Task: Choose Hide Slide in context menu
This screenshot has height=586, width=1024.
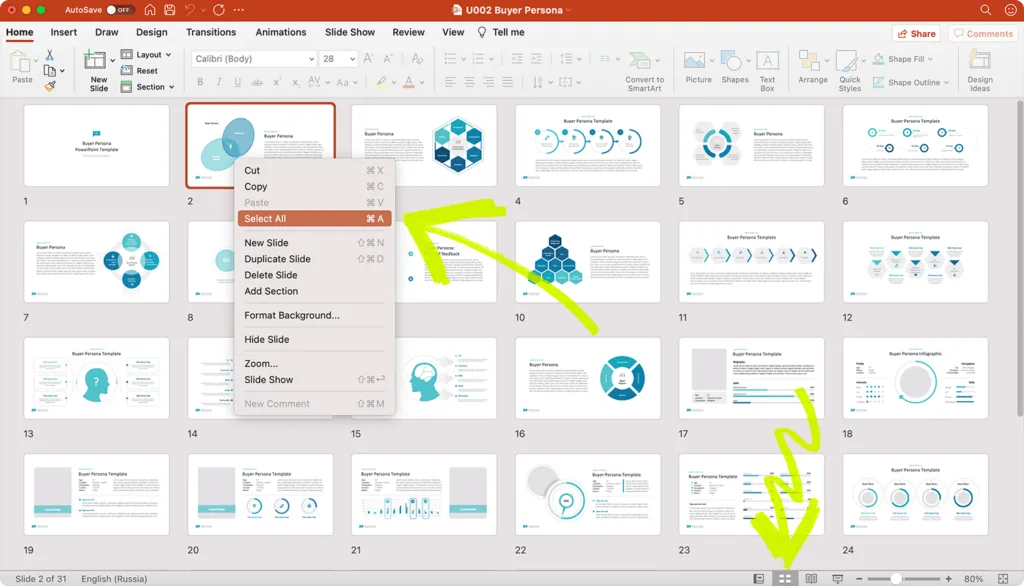Action: tap(314, 339)
